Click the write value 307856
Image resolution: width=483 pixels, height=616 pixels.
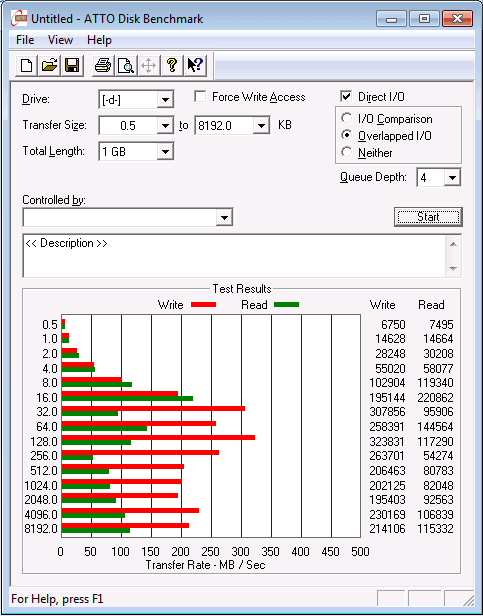(x=387, y=412)
